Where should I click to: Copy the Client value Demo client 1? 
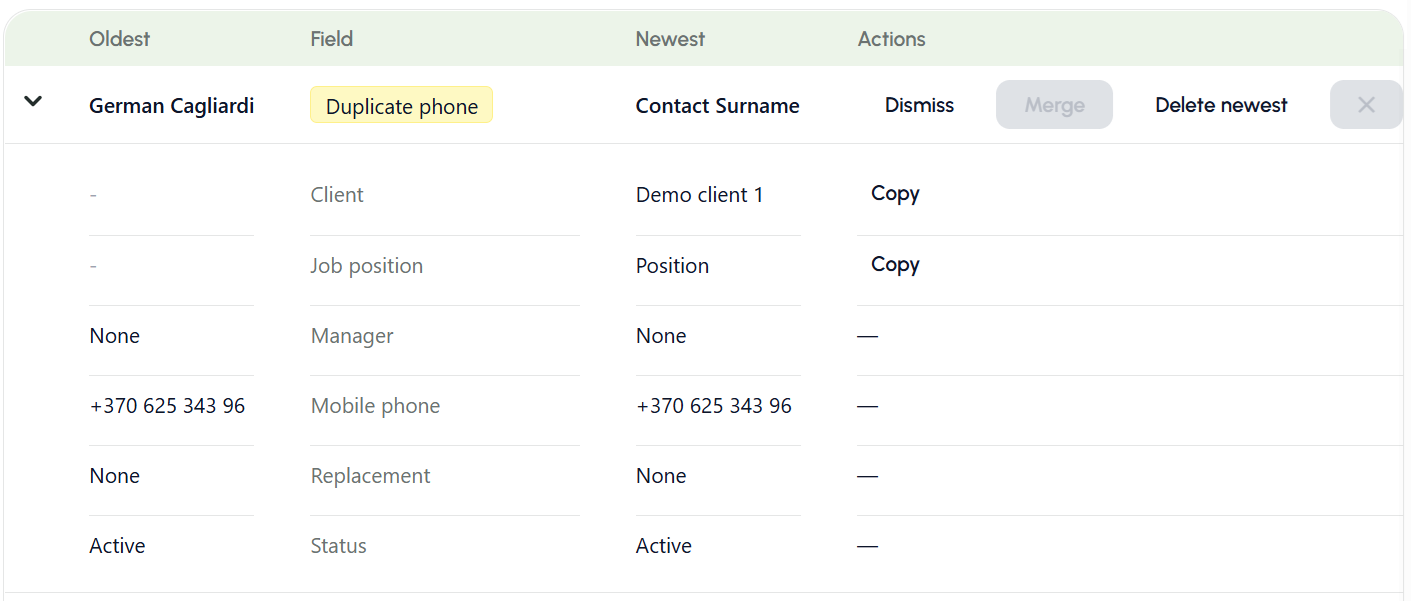click(x=894, y=193)
